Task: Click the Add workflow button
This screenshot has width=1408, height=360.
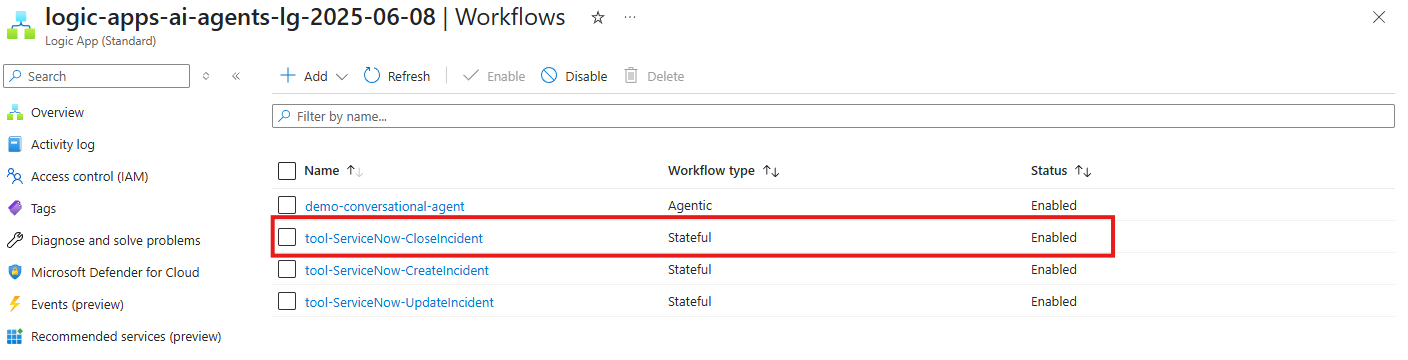Action: 303,76
